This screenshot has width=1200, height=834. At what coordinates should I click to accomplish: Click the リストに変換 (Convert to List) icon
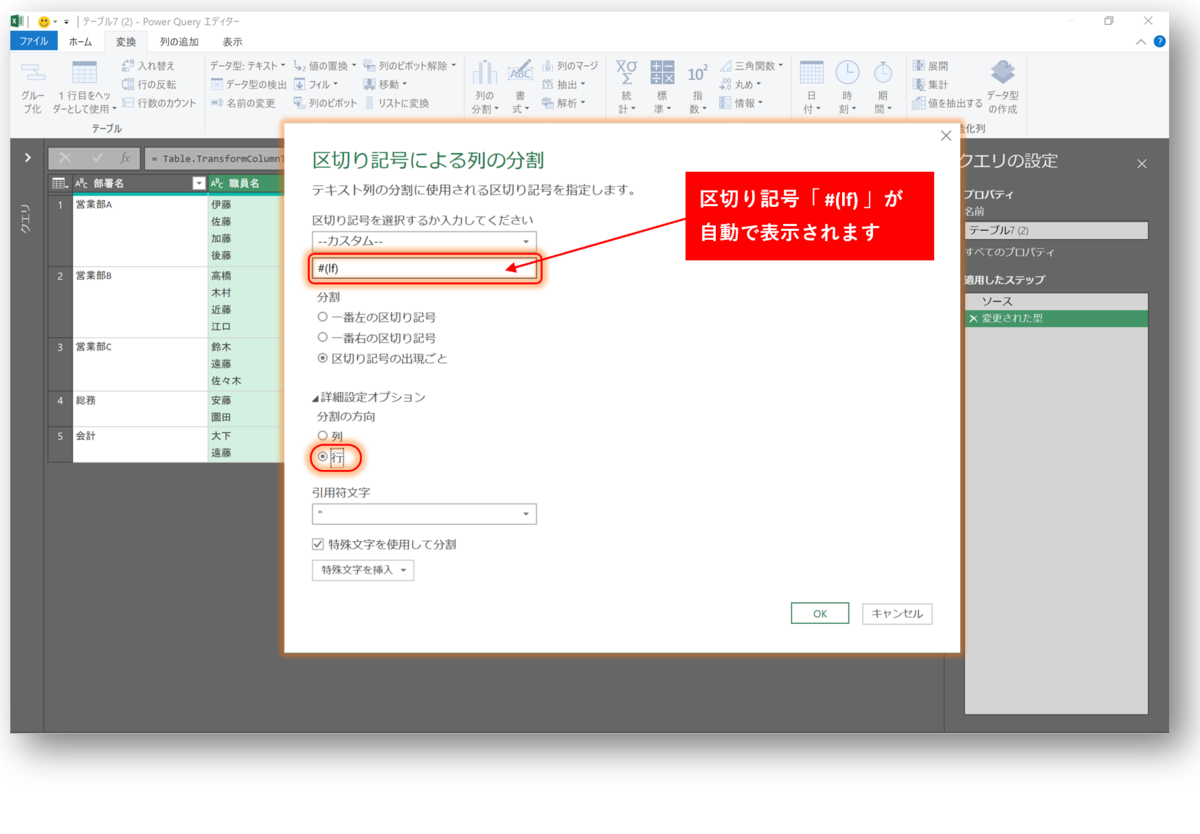[x=370, y=102]
